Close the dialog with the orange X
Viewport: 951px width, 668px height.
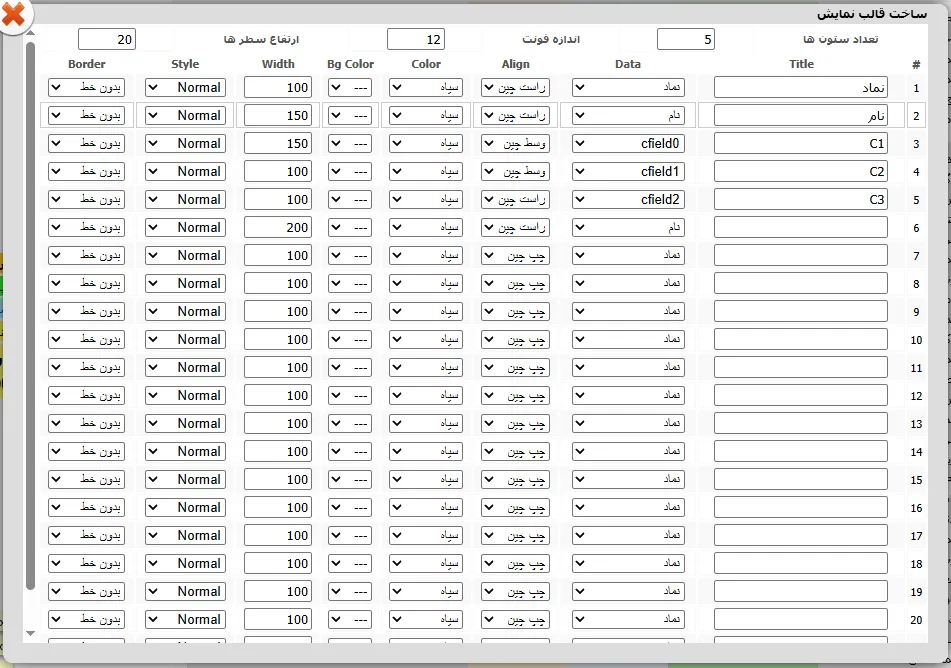(13, 15)
